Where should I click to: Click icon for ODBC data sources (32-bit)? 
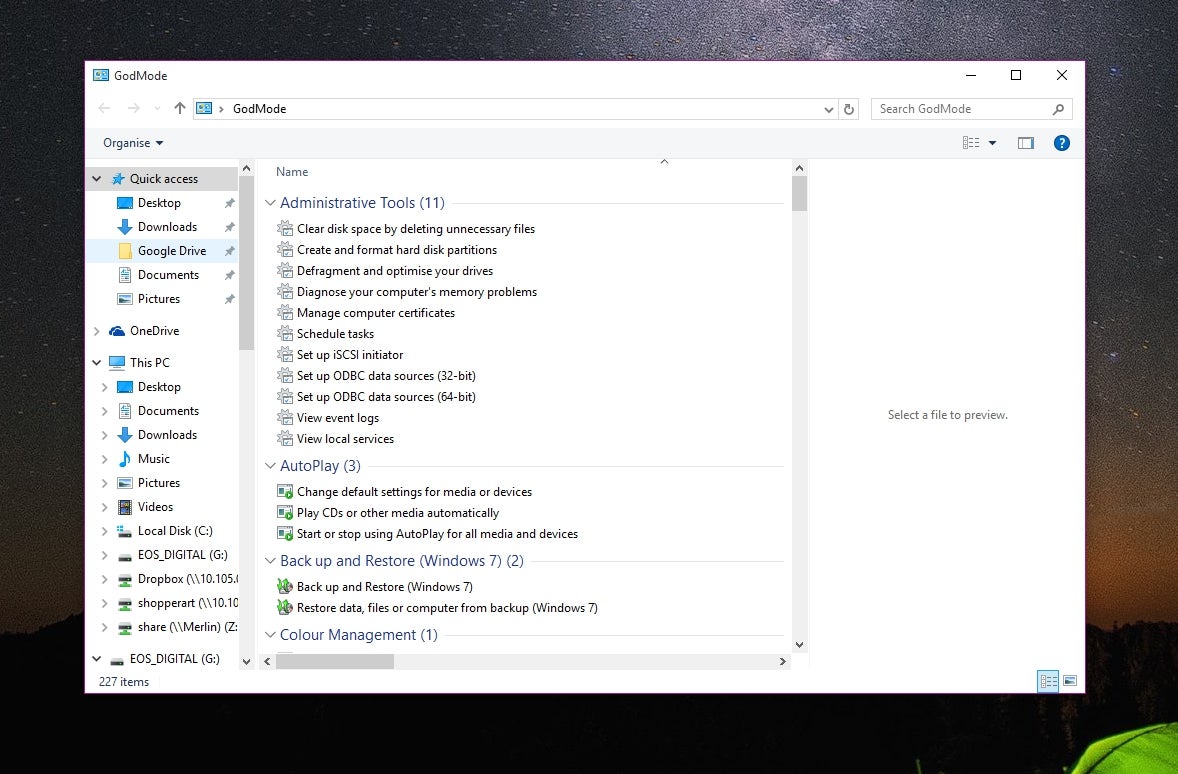point(285,376)
